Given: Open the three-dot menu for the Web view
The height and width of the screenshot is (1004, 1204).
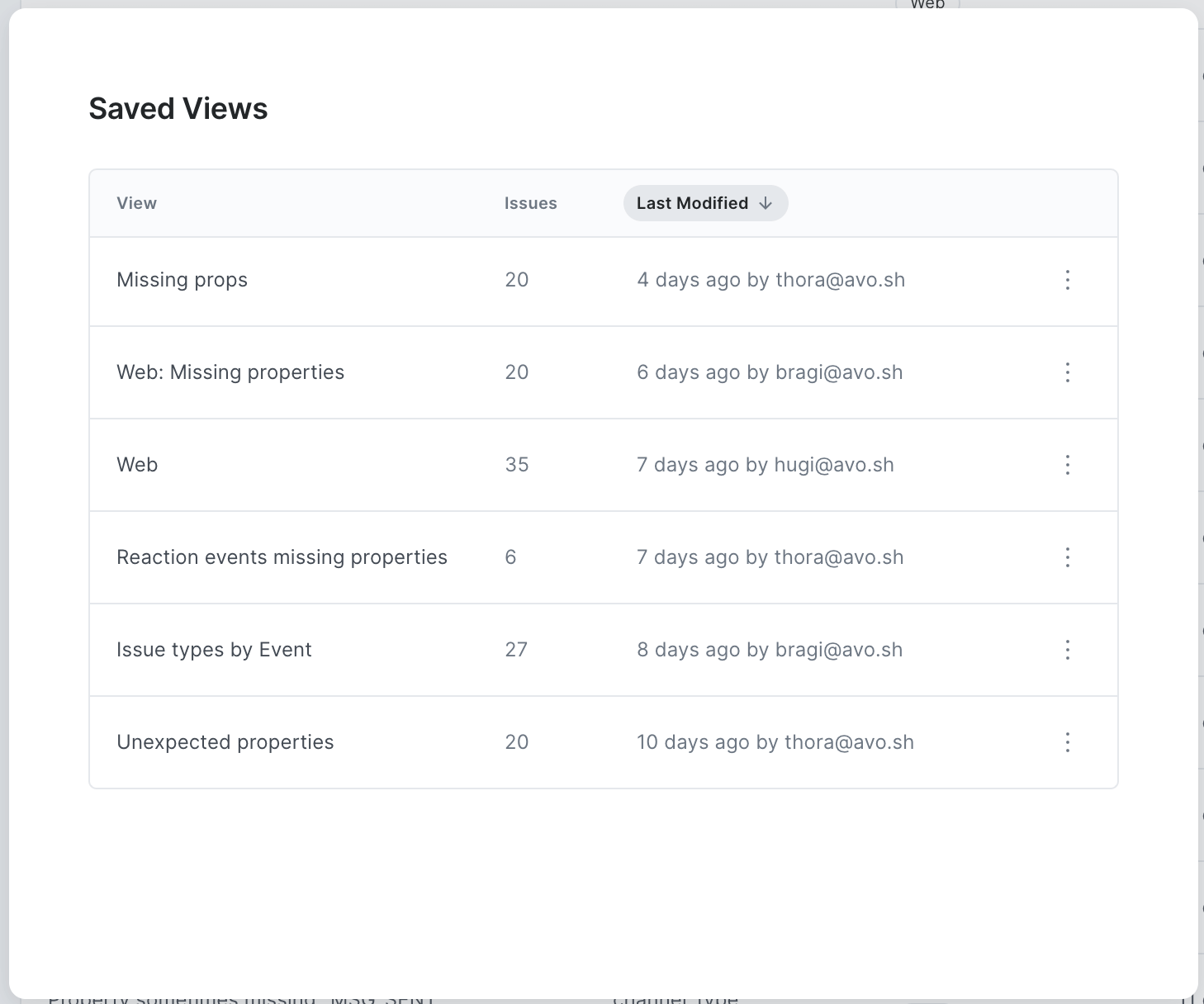Looking at the screenshot, I should (1067, 465).
